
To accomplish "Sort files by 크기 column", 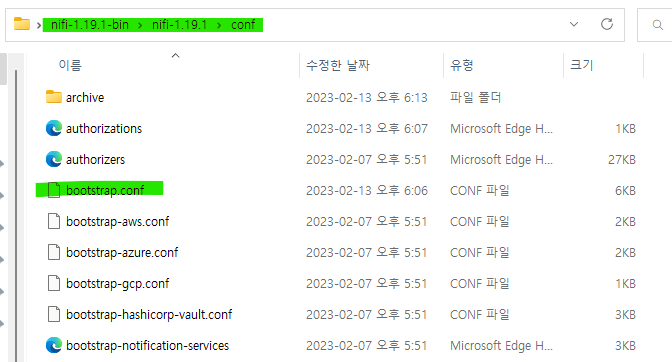I will point(582,65).
